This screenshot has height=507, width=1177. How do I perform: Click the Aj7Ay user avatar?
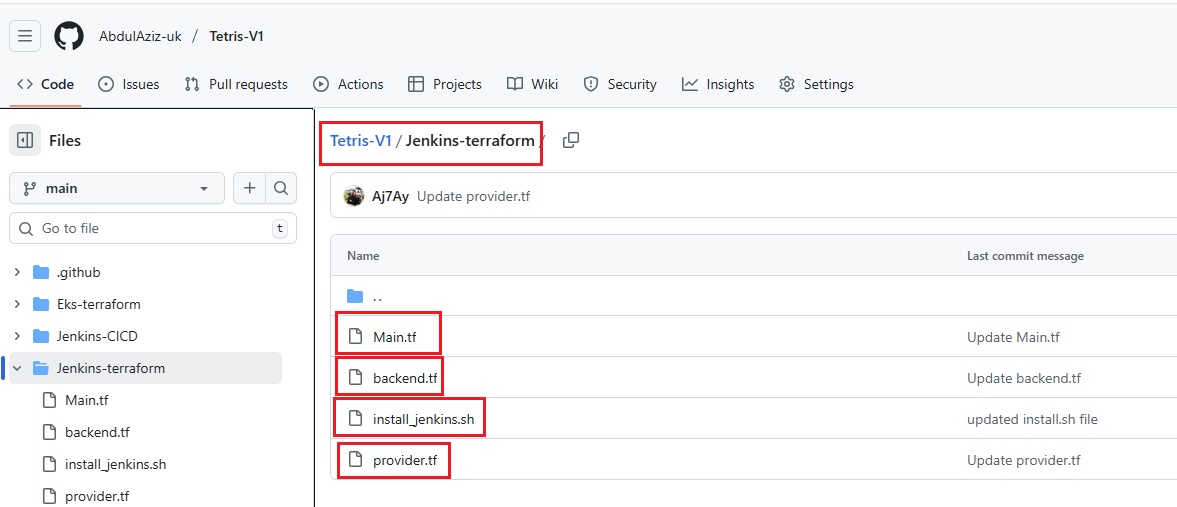click(354, 196)
